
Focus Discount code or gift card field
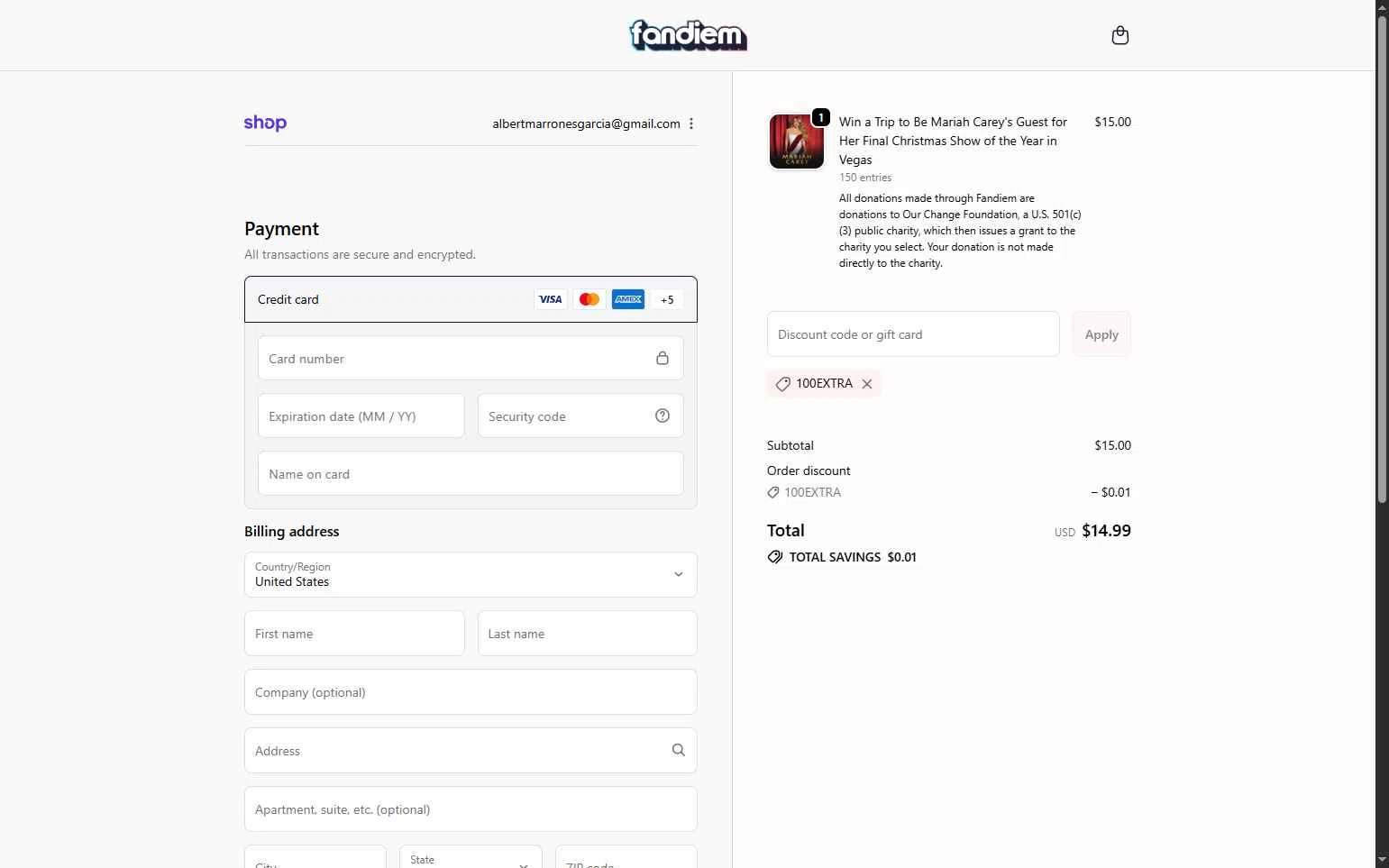(x=913, y=334)
